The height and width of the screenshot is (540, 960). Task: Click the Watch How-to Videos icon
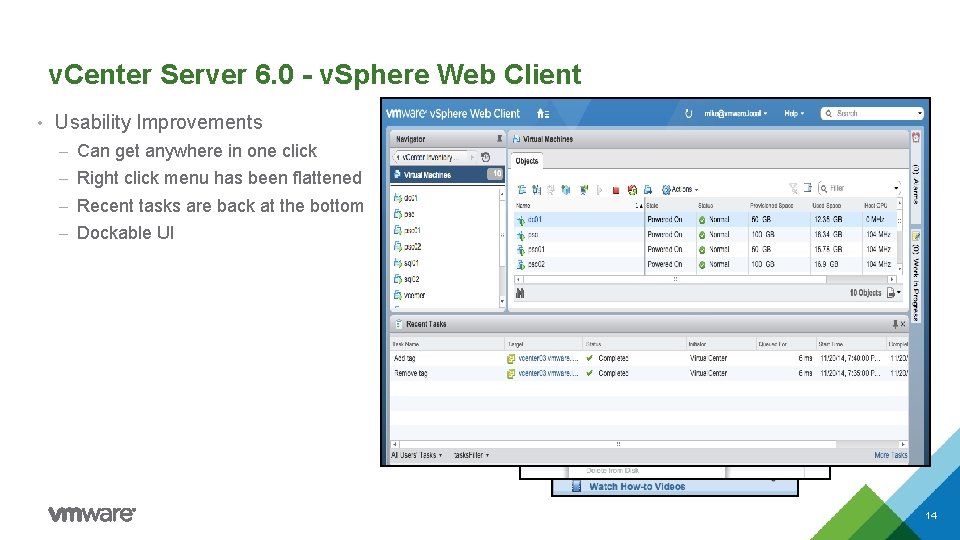[576, 487]
